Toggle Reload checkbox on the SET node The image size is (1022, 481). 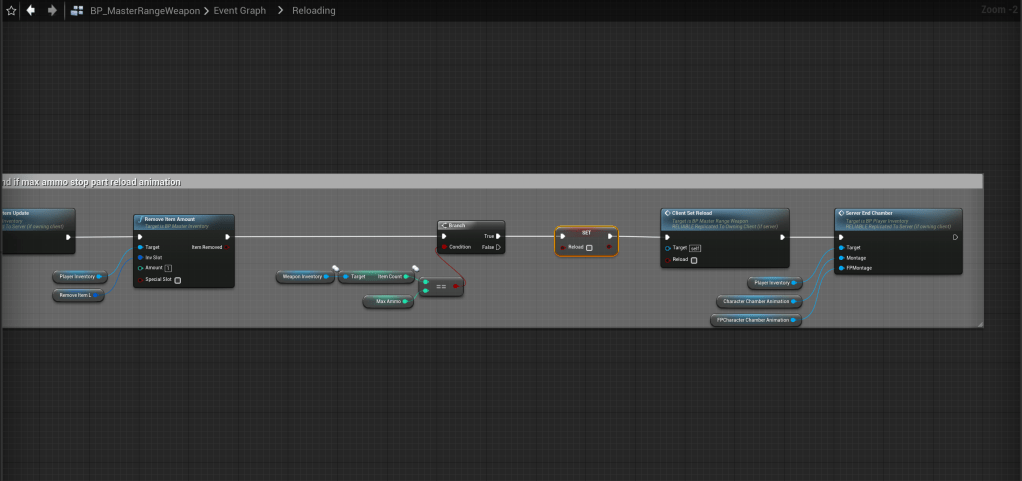tap(589, 247)
